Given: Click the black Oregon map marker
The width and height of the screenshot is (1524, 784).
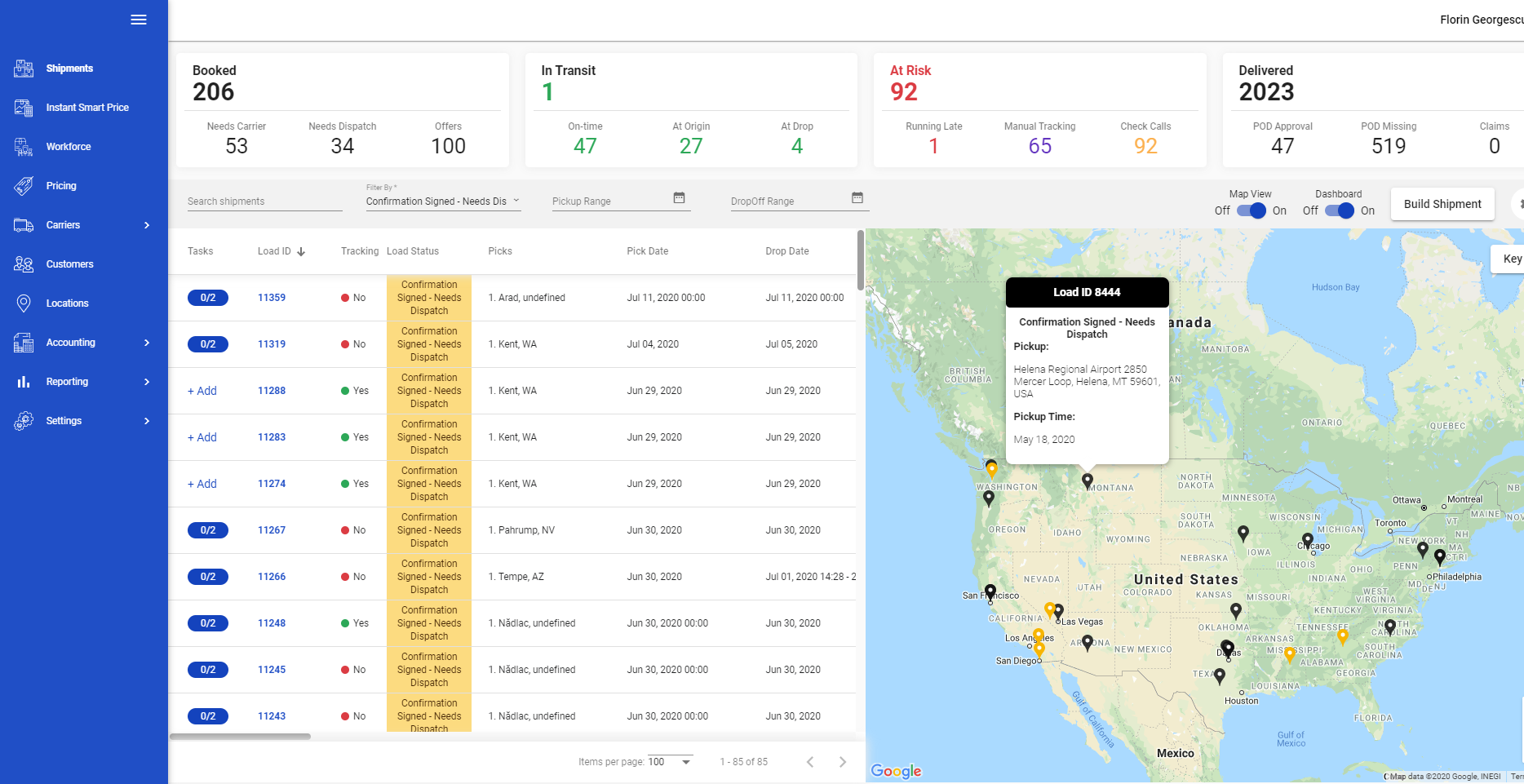Looking at the screenshot, I should 989,498.
